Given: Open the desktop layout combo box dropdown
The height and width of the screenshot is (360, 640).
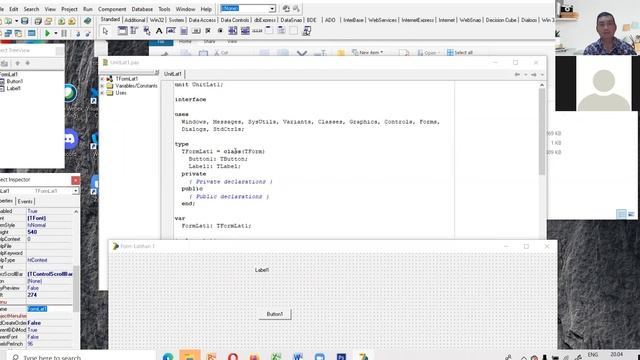Looking at the screenshot, I should [x=272, y=8].
